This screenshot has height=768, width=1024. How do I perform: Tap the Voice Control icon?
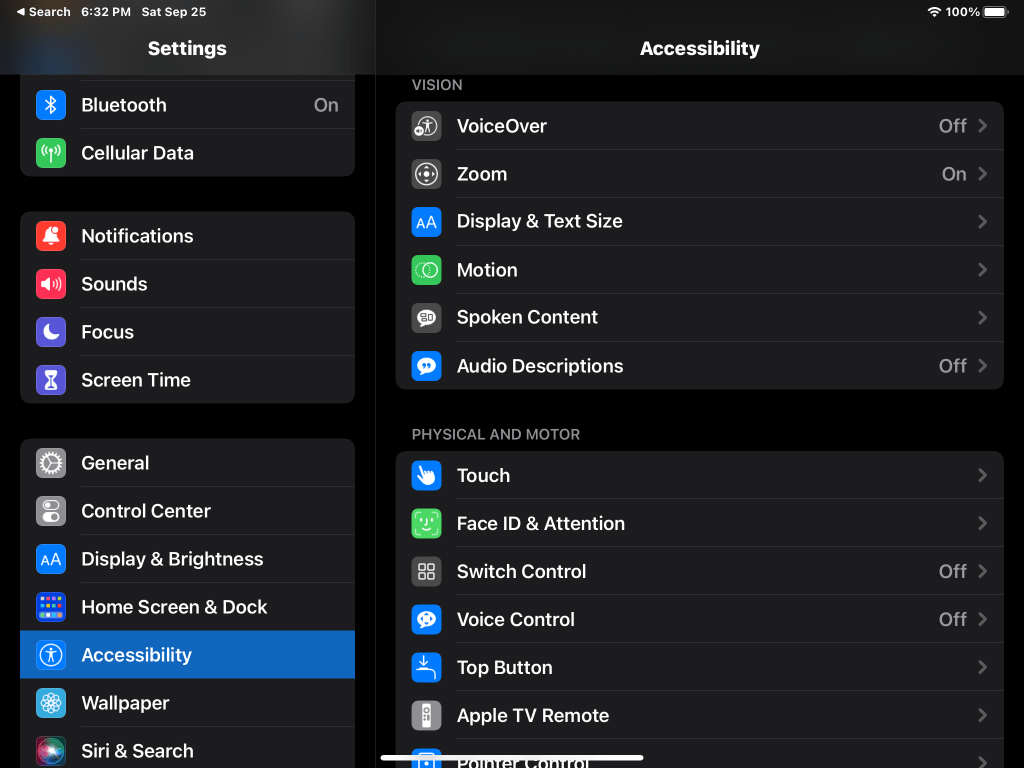[x=427, y=619]
